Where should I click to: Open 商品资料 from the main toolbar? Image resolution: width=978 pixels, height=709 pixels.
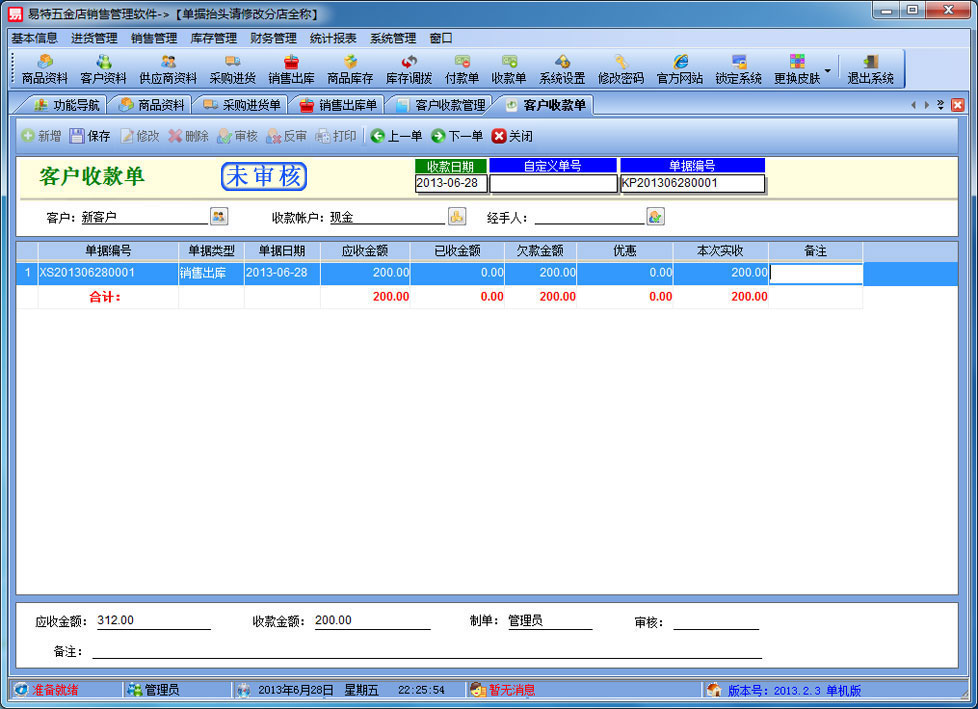click(x=44, y=69)
